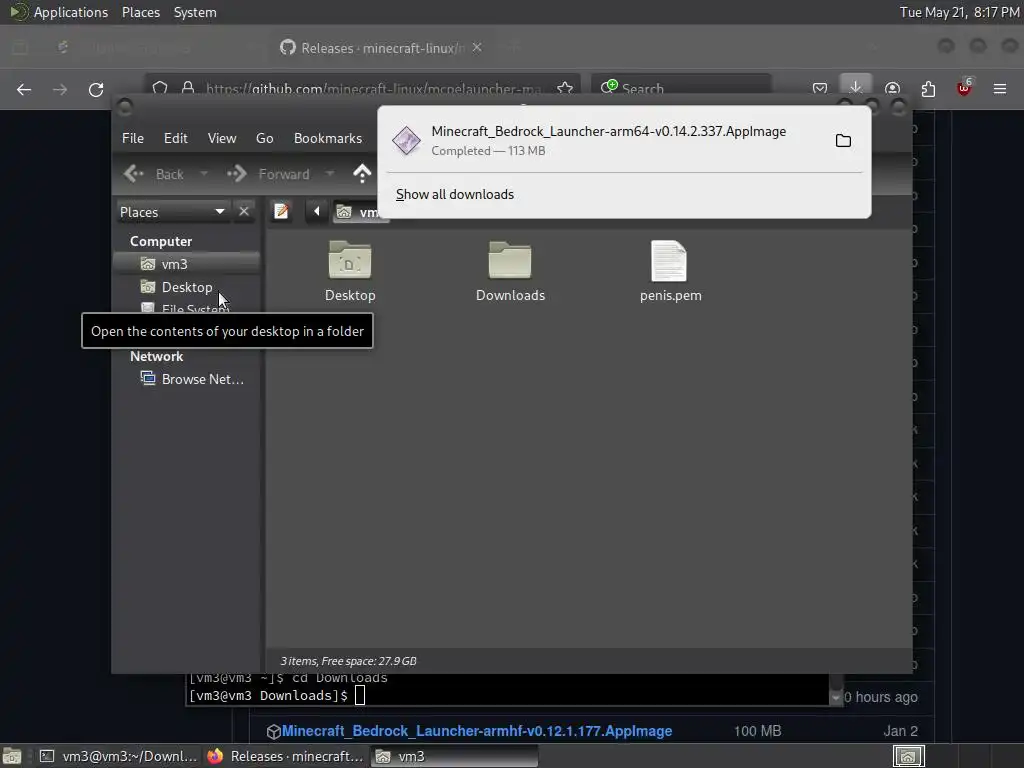Open Browse Network in the sidebar
This screenshot has width=1024, height=768.
coord(192,379)
